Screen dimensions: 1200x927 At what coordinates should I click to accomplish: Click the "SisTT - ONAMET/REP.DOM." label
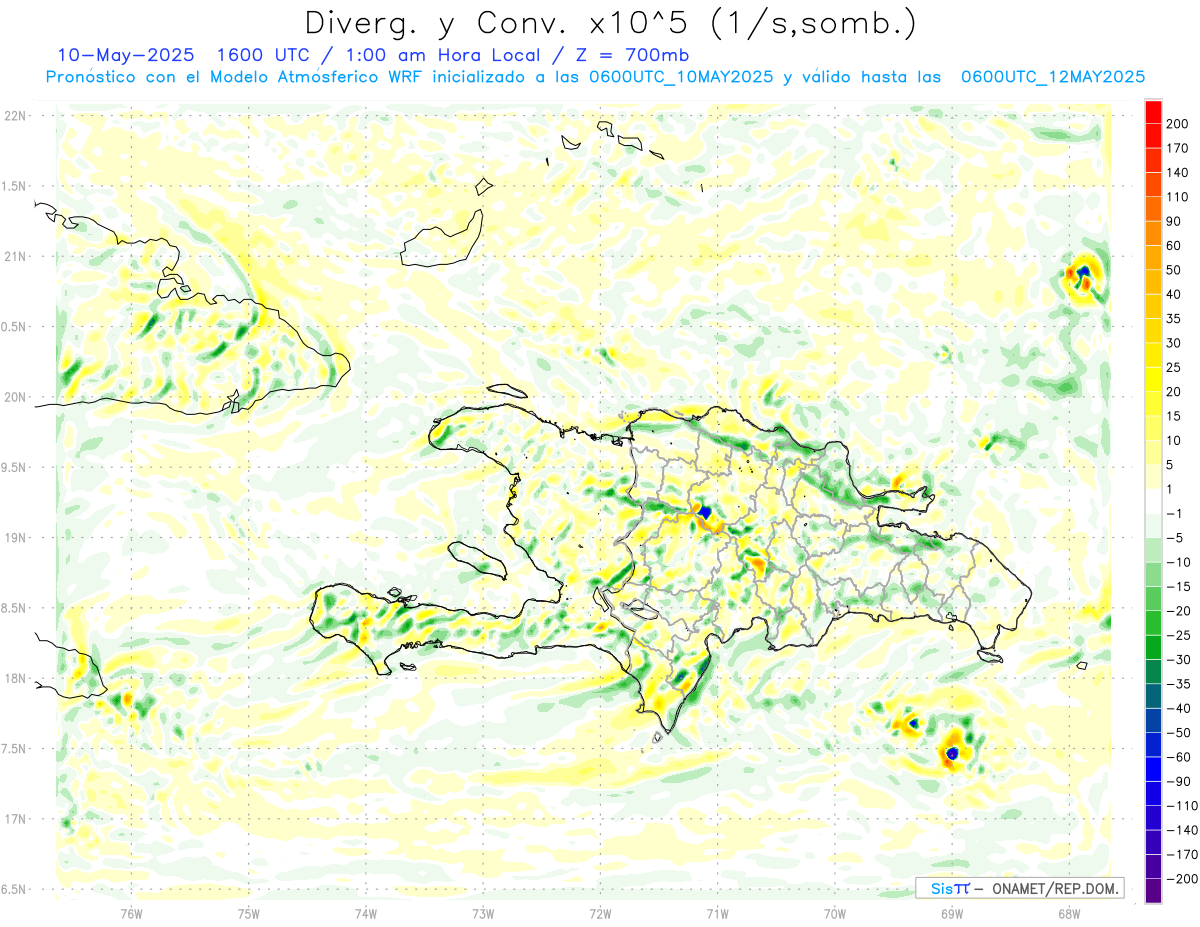click(1020, 888)
